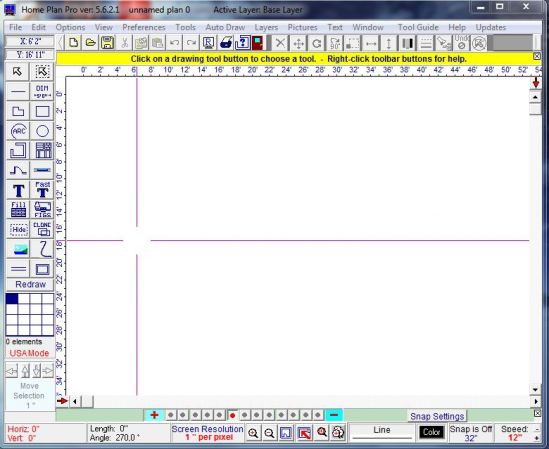Click the Line style selector
Screen dimensions: 549x449
click(x=382, y=433)
